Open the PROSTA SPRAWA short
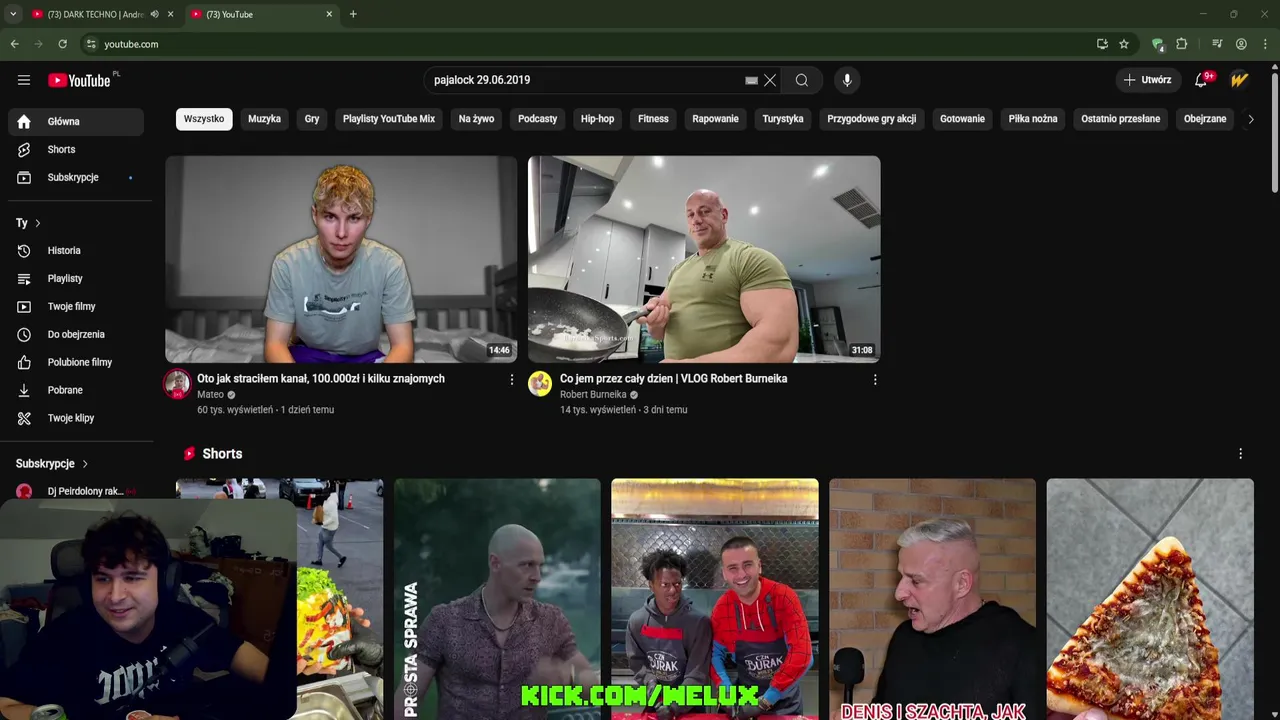This screenshot has width=1280, height=720. (x=497, y=599)
